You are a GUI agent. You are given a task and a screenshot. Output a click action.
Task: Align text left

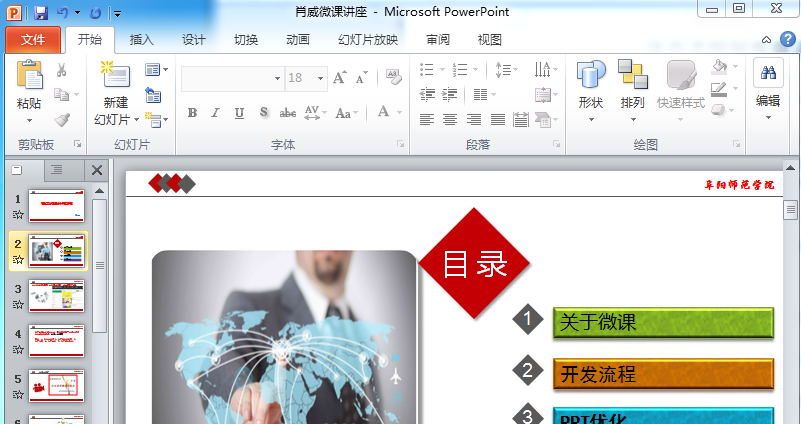(x=427, y=120)
